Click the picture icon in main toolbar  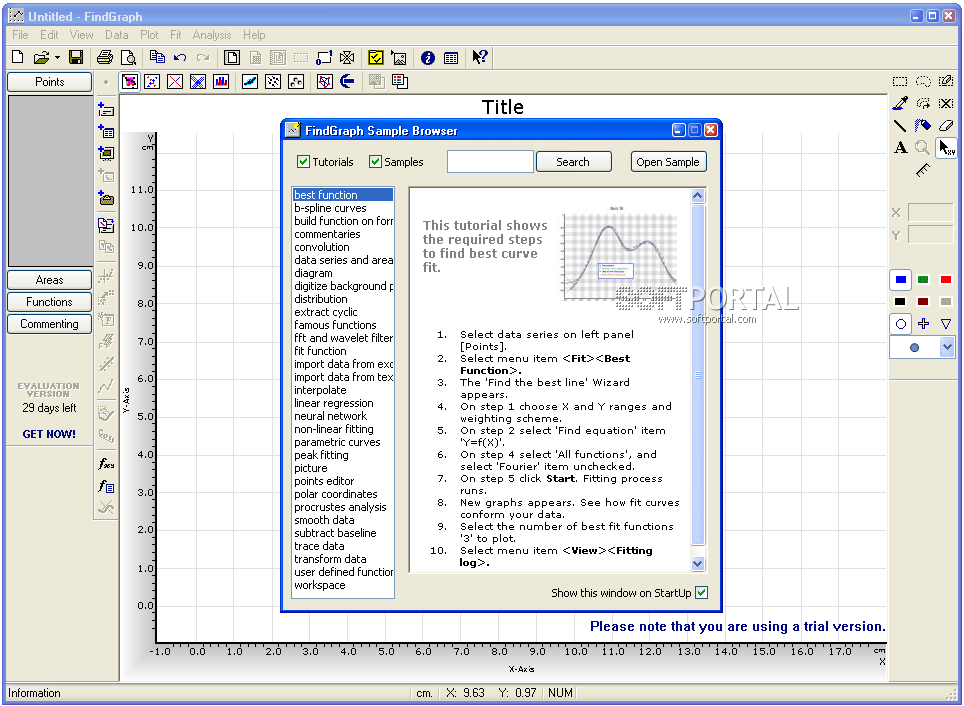[x=399, y=58]
